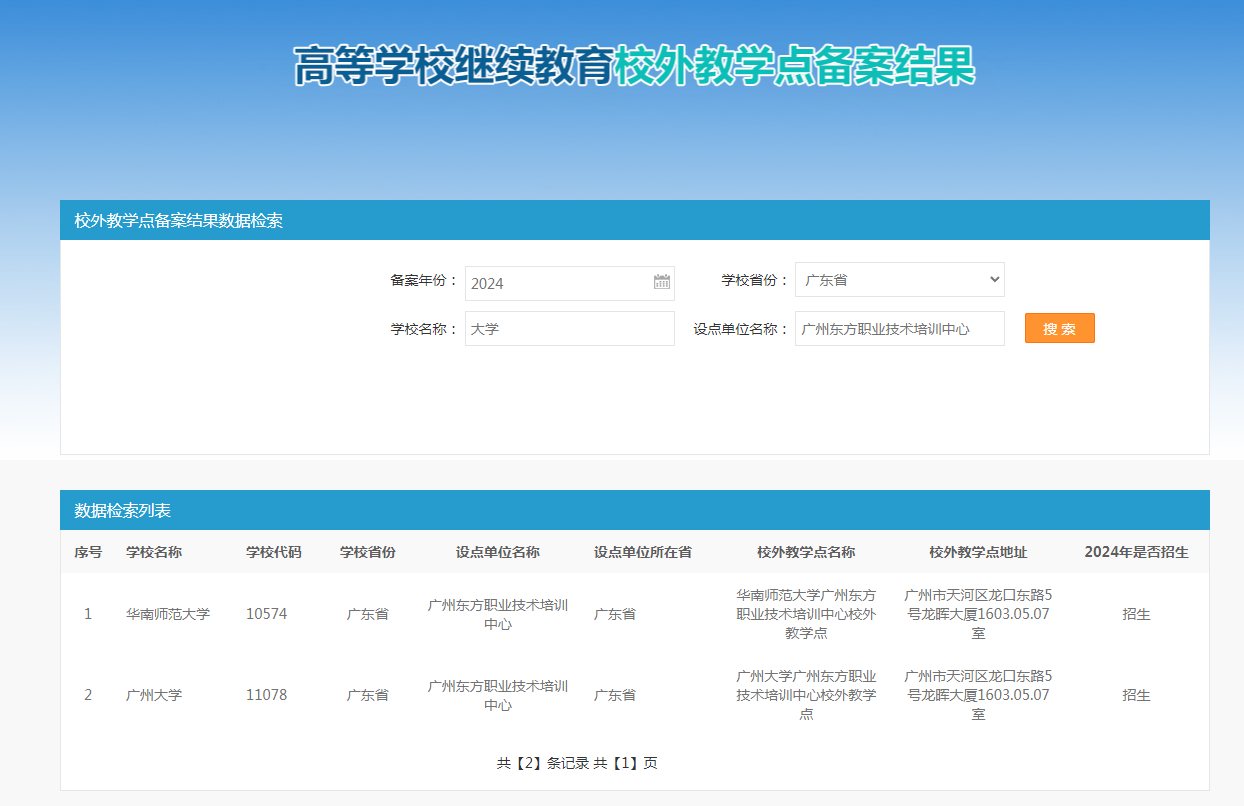
Task: Click the 学校名称 school name input
Action: (x=569, y=328)
